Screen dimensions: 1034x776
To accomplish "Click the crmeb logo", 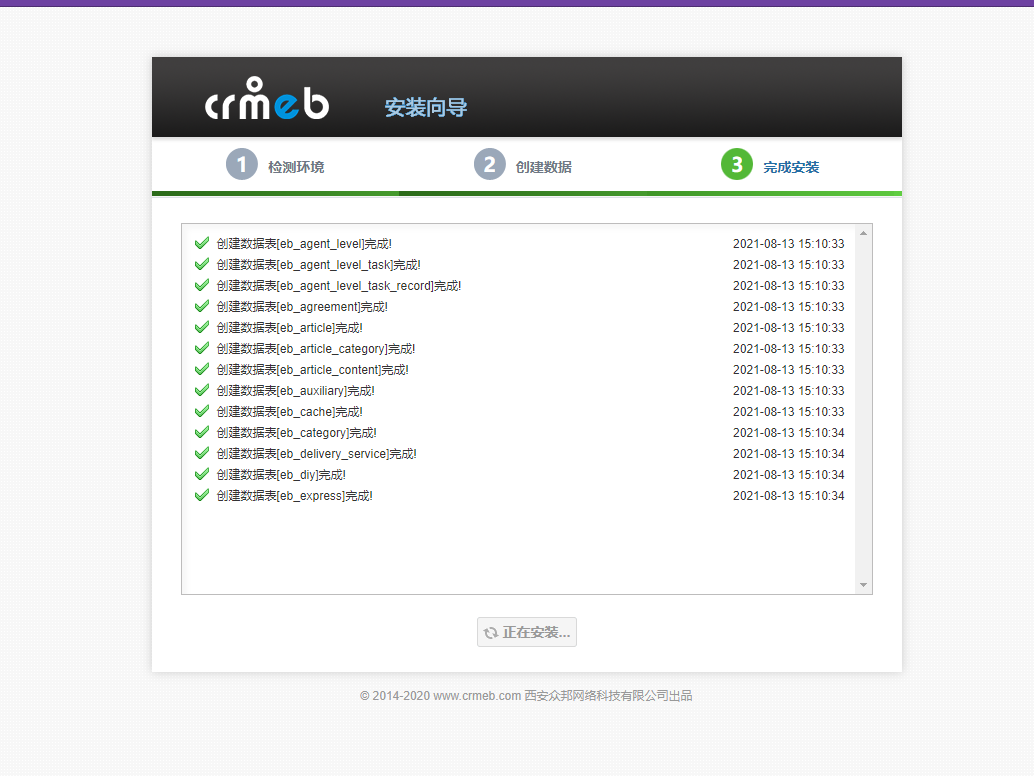I will (267, 98).
